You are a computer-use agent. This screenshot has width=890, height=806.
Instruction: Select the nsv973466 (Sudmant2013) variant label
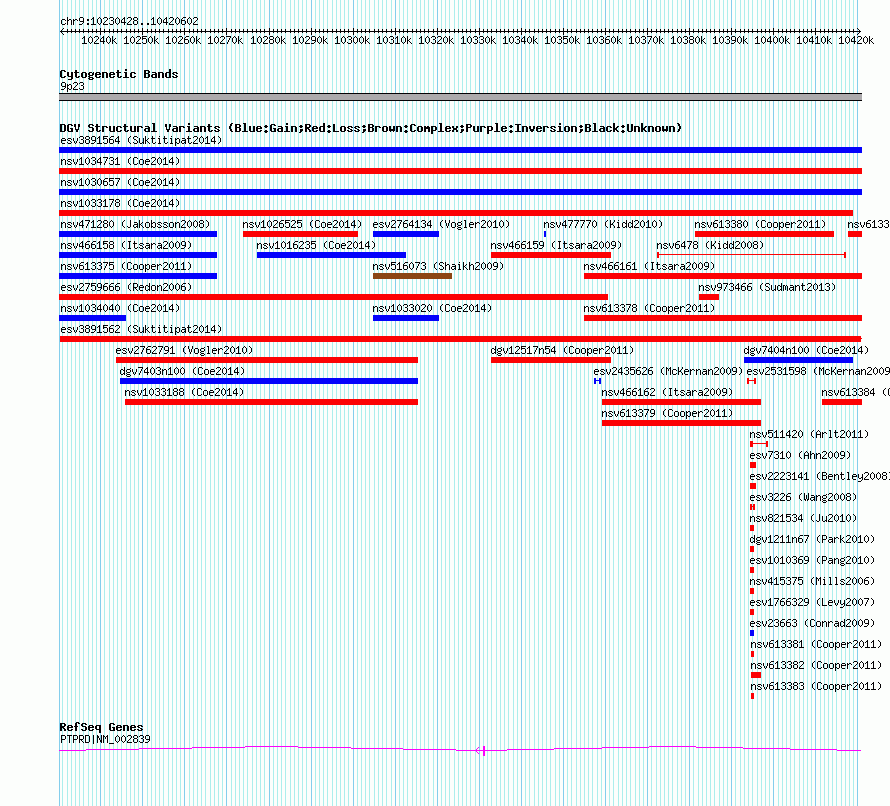tap(767, 287)
